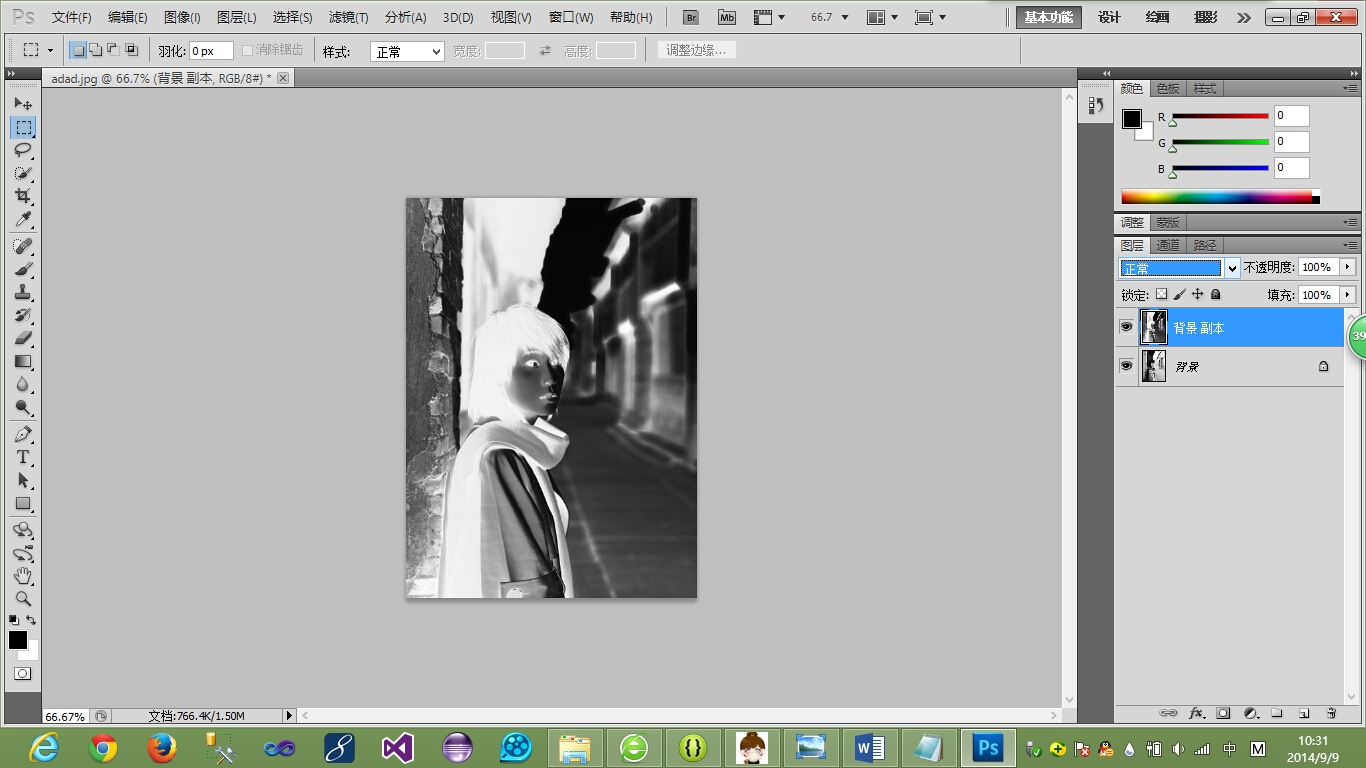This screenshot has width=1366, height=768.
Task: Select the Eyedropper tool
Action: (23, 219)
